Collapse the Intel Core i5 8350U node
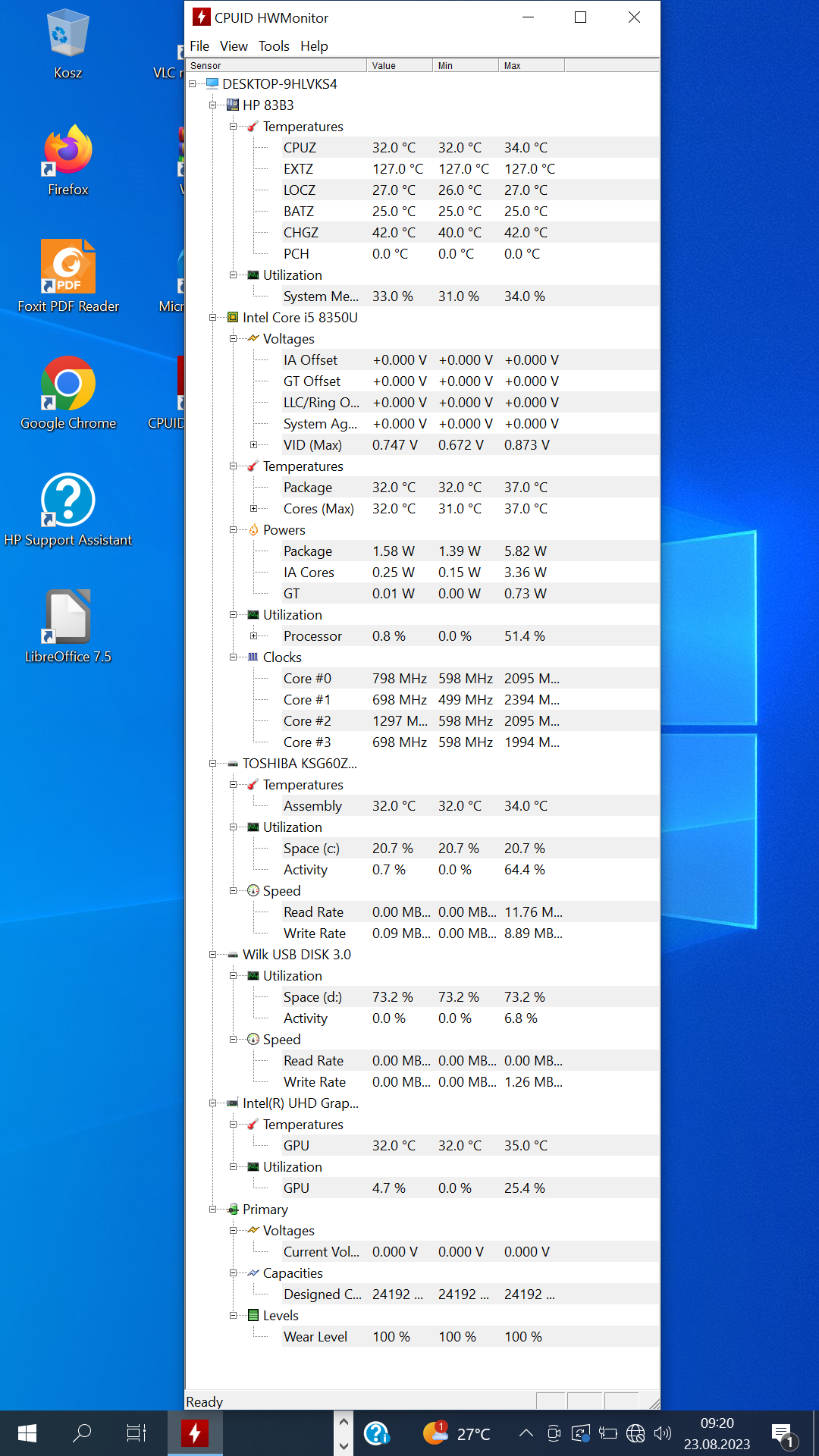The image size is (819, 1456). [213, 318]
